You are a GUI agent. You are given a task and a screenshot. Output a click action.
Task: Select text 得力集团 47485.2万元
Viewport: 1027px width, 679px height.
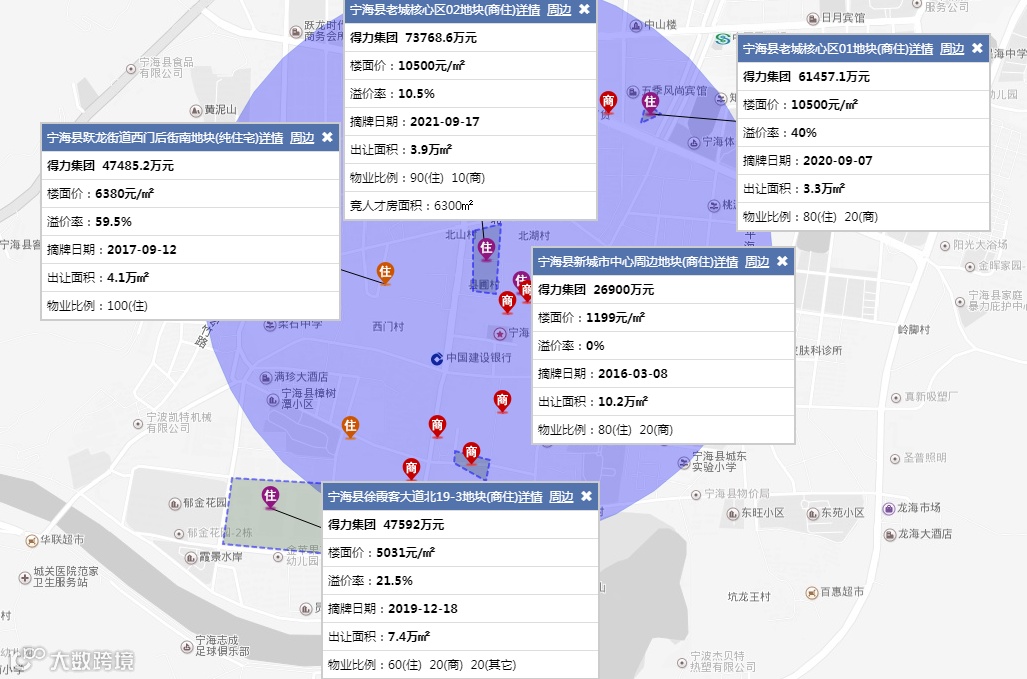110,165
